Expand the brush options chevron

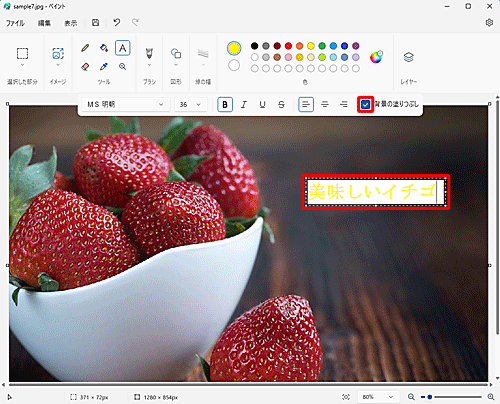pos(149,65)
